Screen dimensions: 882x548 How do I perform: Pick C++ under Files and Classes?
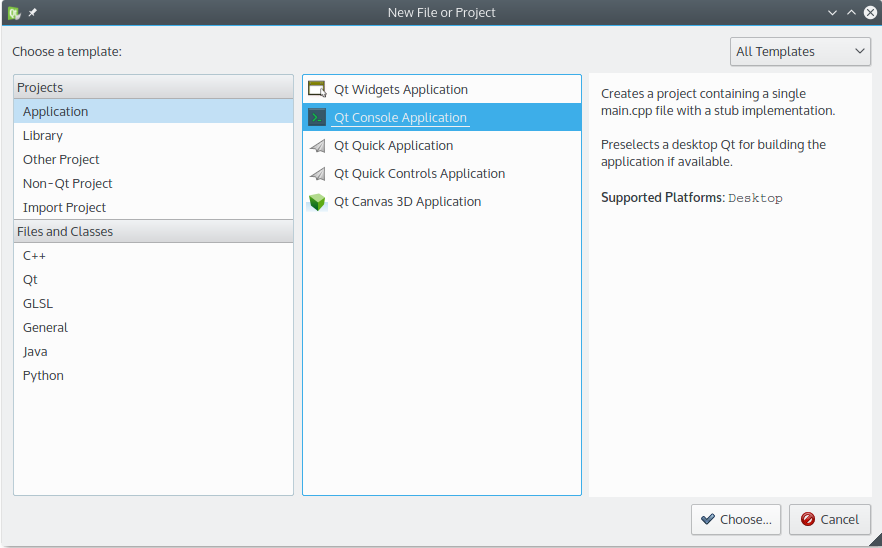pos(35,255)
